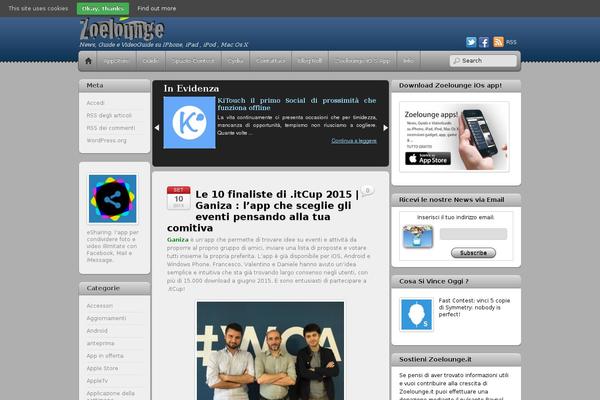Click the green Ganiza link in article
Screen dimensions: 600x400
178,240
